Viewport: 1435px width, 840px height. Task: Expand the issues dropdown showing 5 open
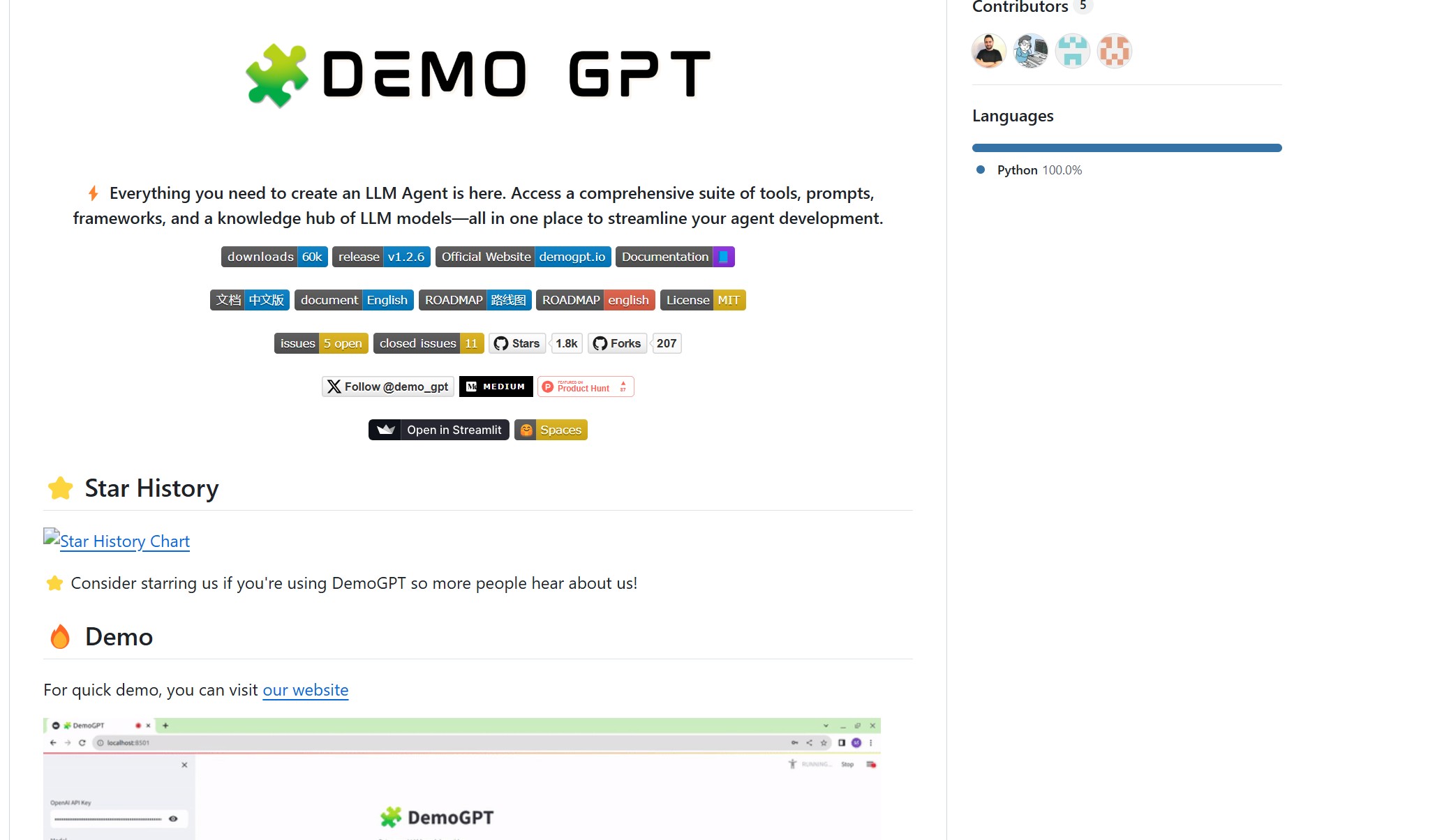(318, 343)
